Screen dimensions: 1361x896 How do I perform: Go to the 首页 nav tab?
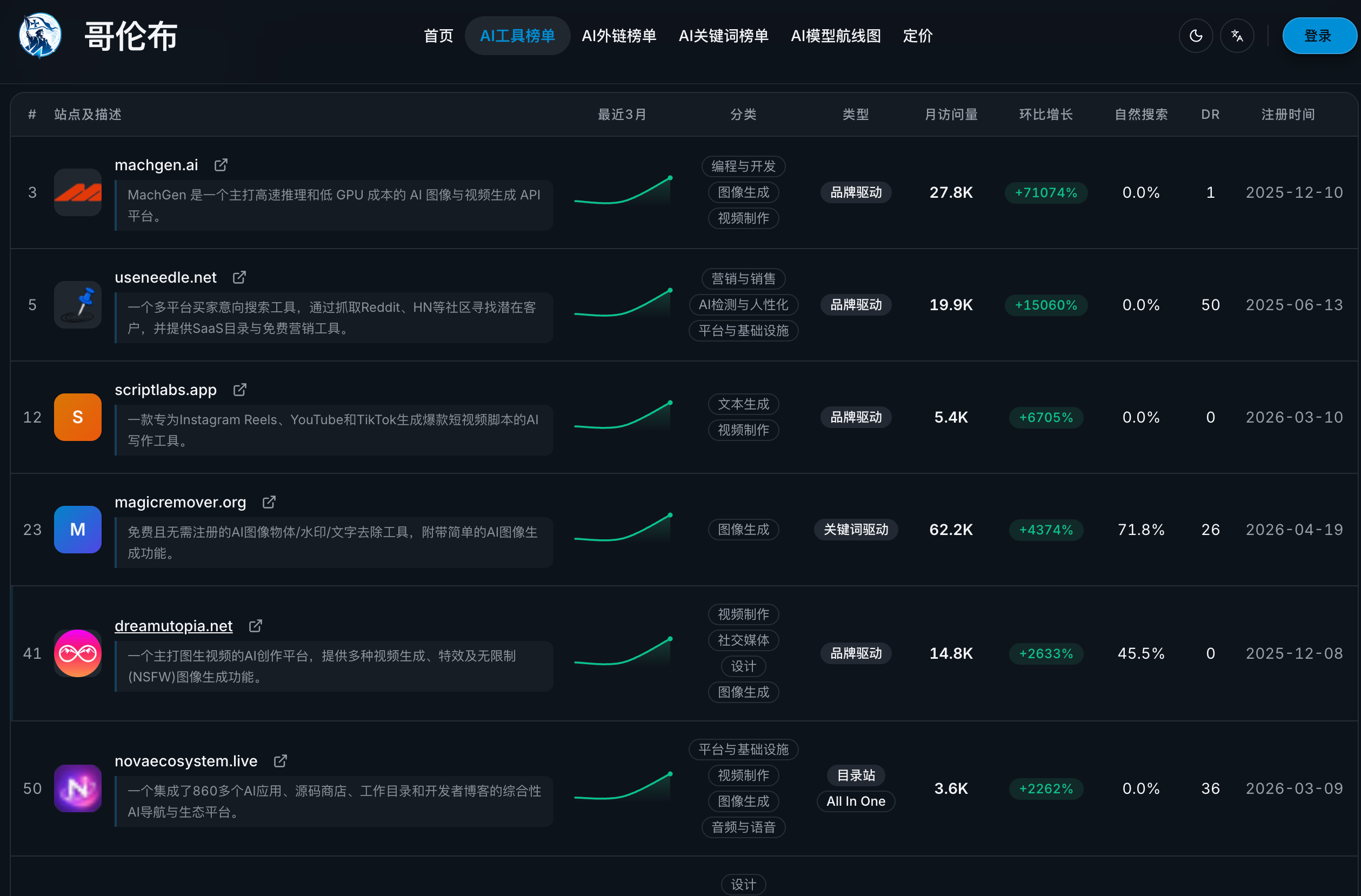[x=438, y=36]
